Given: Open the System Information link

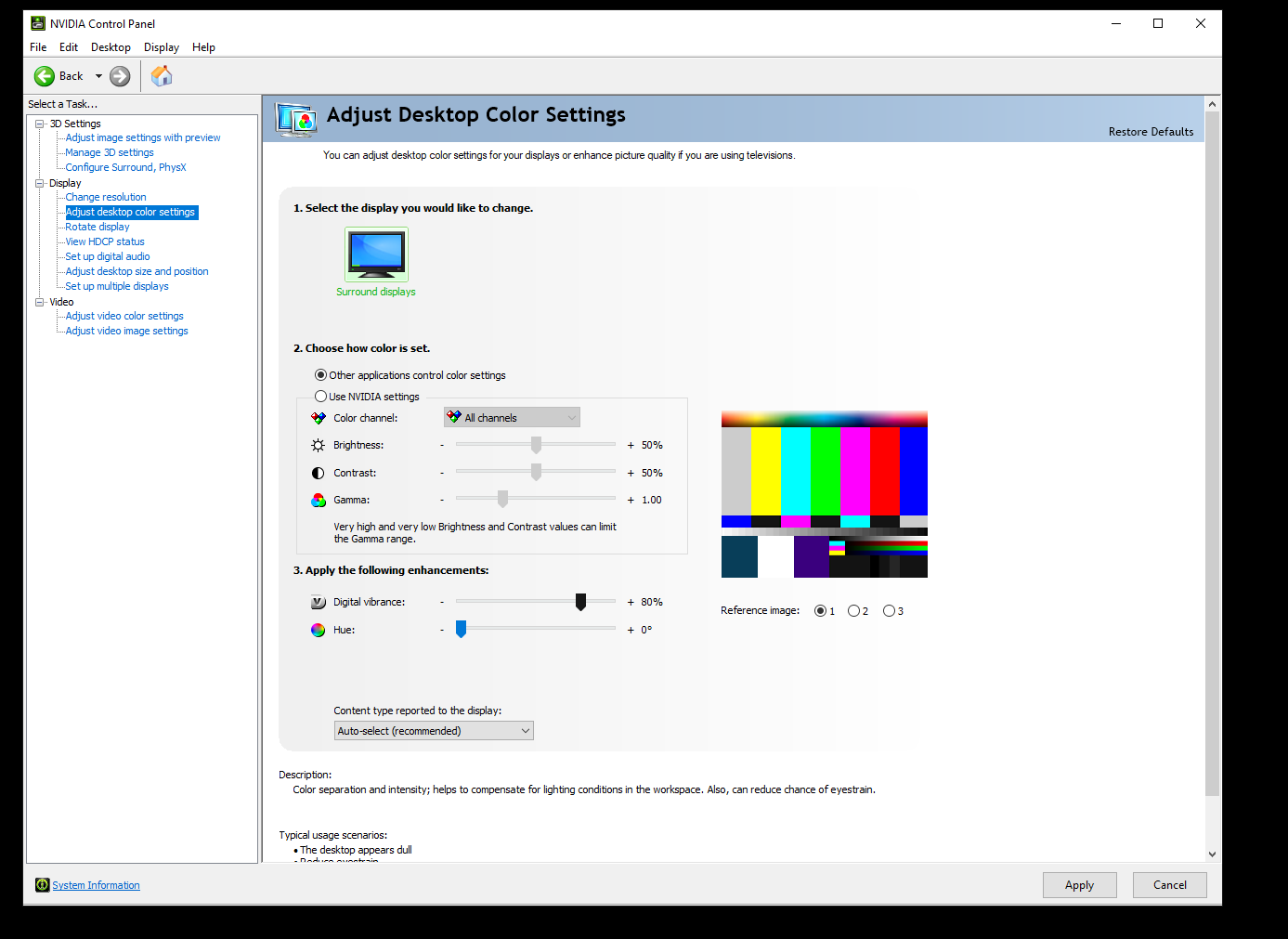Looking at the screenshot, I should (x=96, y=885).
